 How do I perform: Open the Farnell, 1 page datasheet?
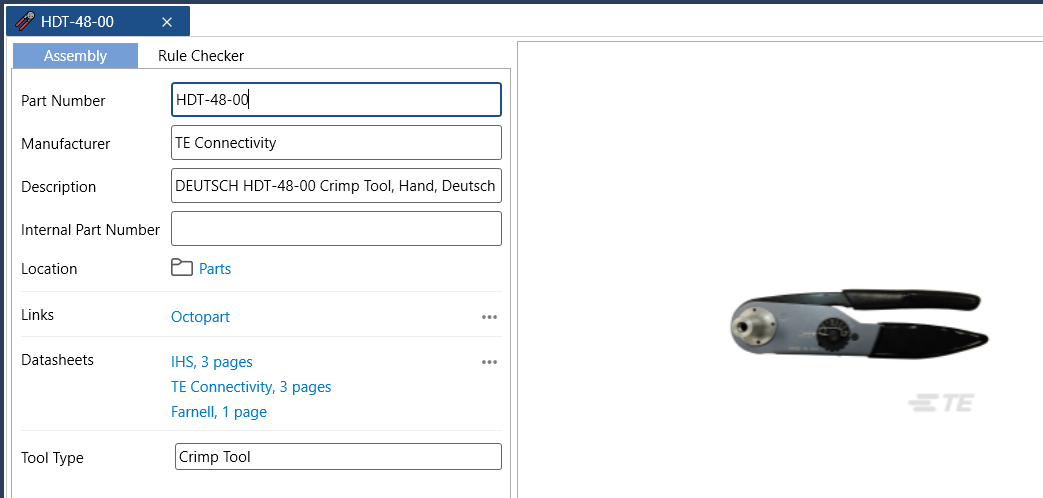coord(219,412)
